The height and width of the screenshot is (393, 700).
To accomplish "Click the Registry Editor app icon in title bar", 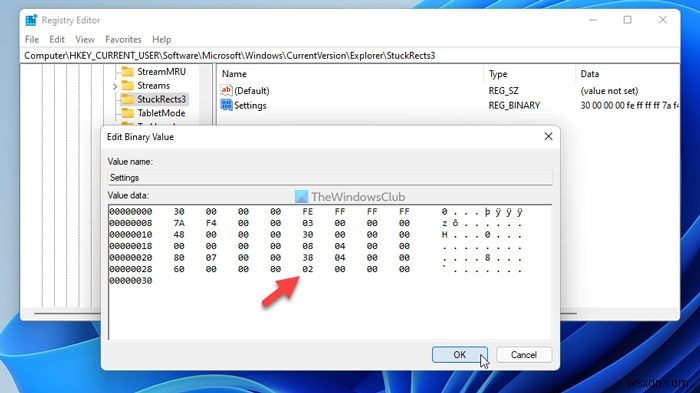I will point(31,20).
